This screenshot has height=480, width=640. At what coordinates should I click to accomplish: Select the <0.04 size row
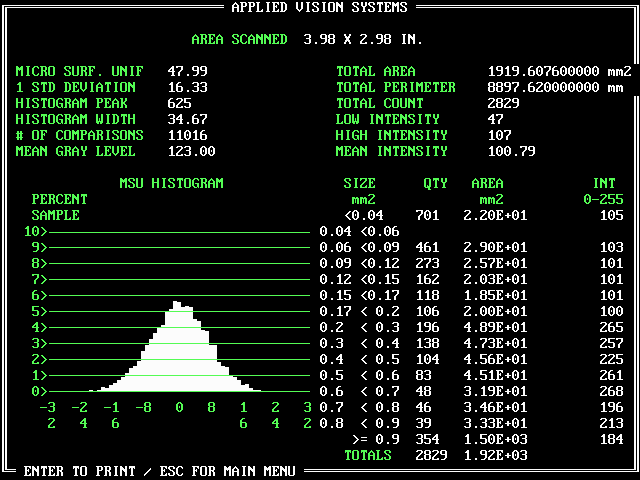(364, 215)
